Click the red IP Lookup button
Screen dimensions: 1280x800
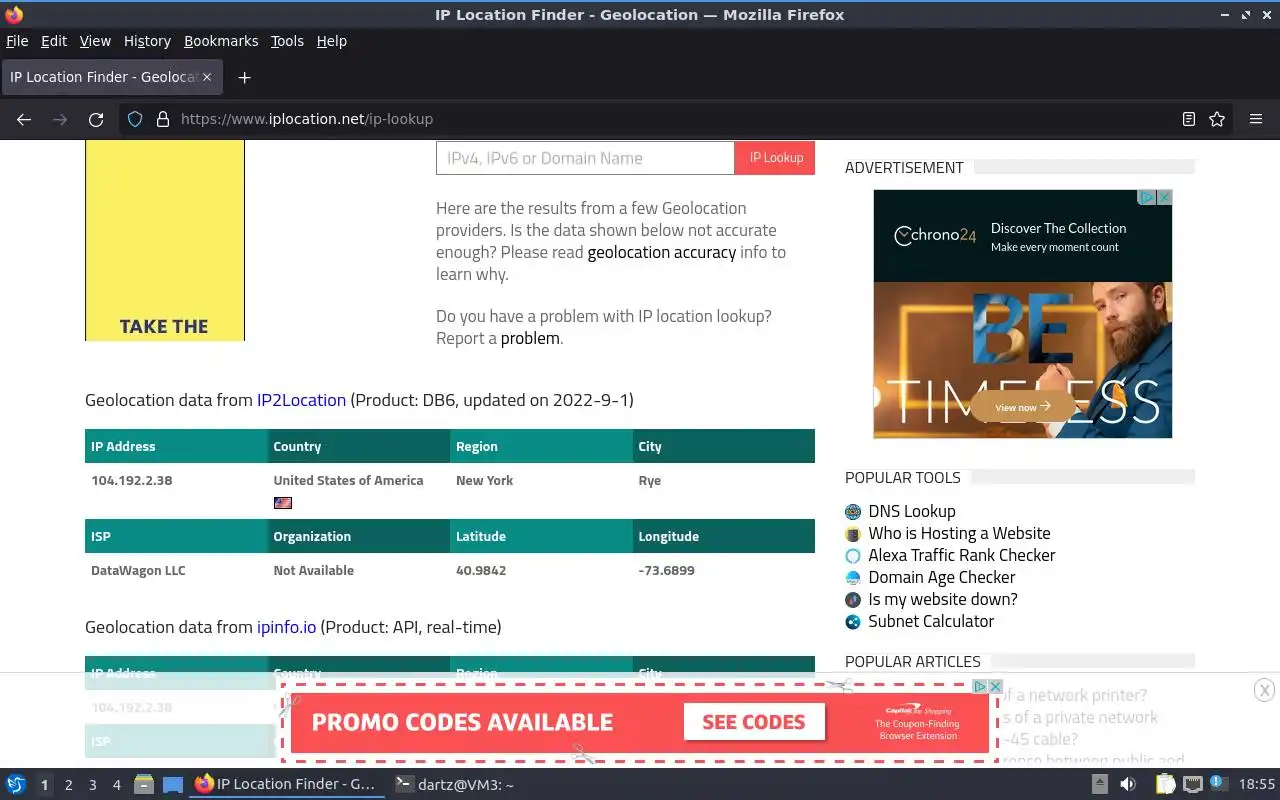click(775, 158)
